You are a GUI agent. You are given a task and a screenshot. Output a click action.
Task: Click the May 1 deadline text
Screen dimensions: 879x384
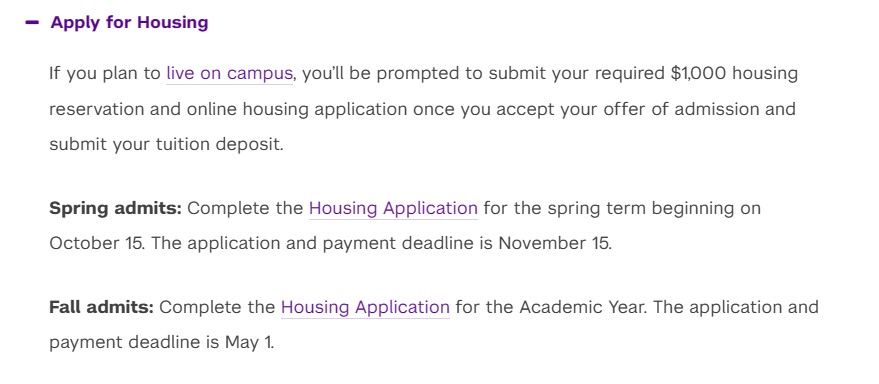tap(249, 342)
